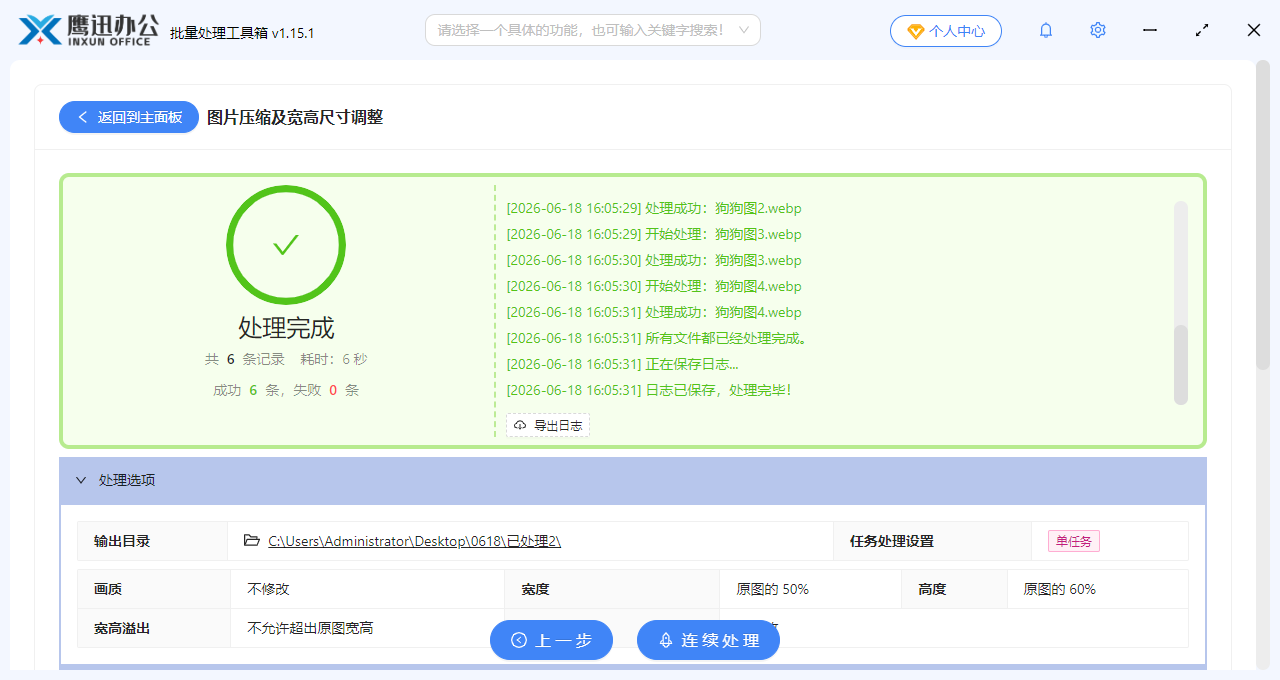Click the icon on 连续处理 button
This screenshot has height=680, width=1280.
coord(666,640)
